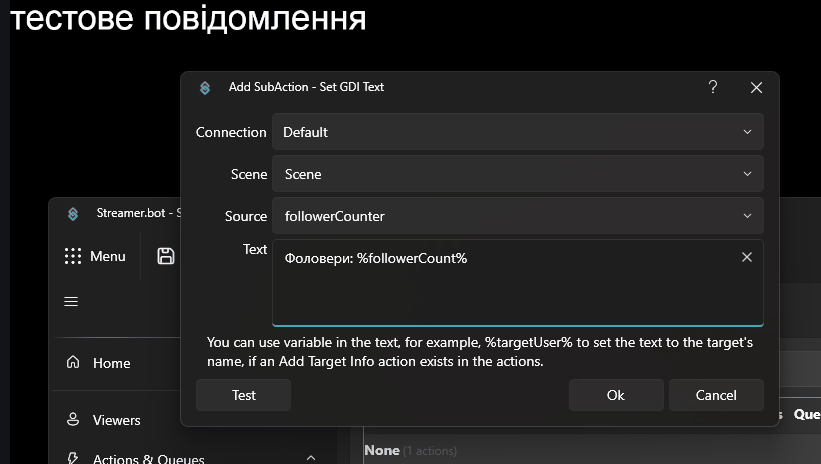Click the Cancel button
The height and width of the screenshot is (464, 821).
[x=716, y=395]
